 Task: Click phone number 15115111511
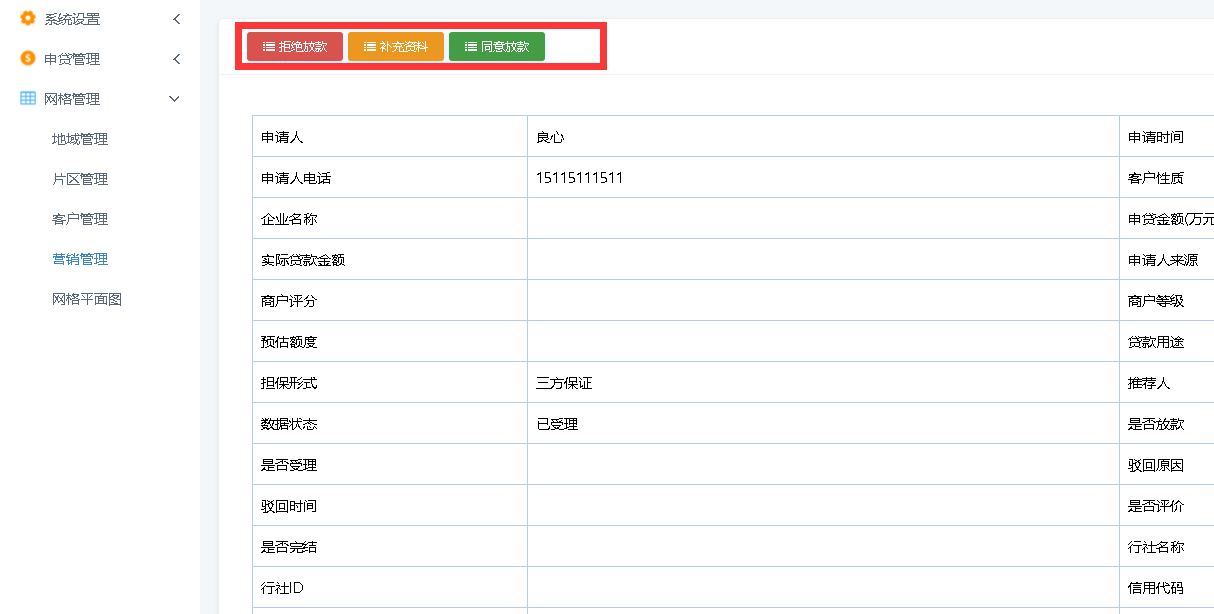click(580, 178)
